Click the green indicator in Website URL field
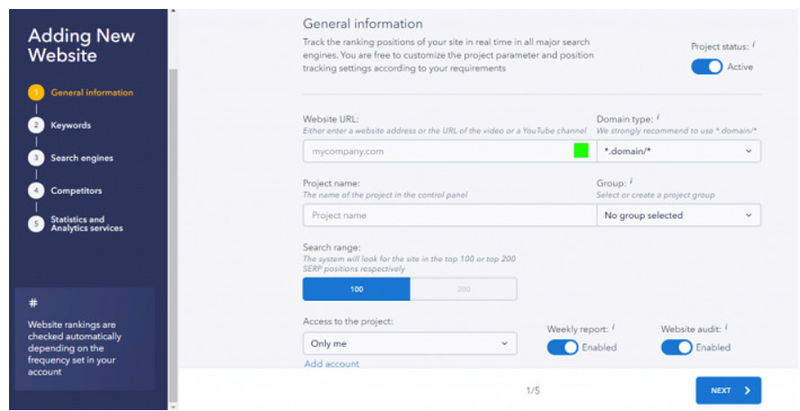Viewport: 800px width, 411px height. pos(581,150)
